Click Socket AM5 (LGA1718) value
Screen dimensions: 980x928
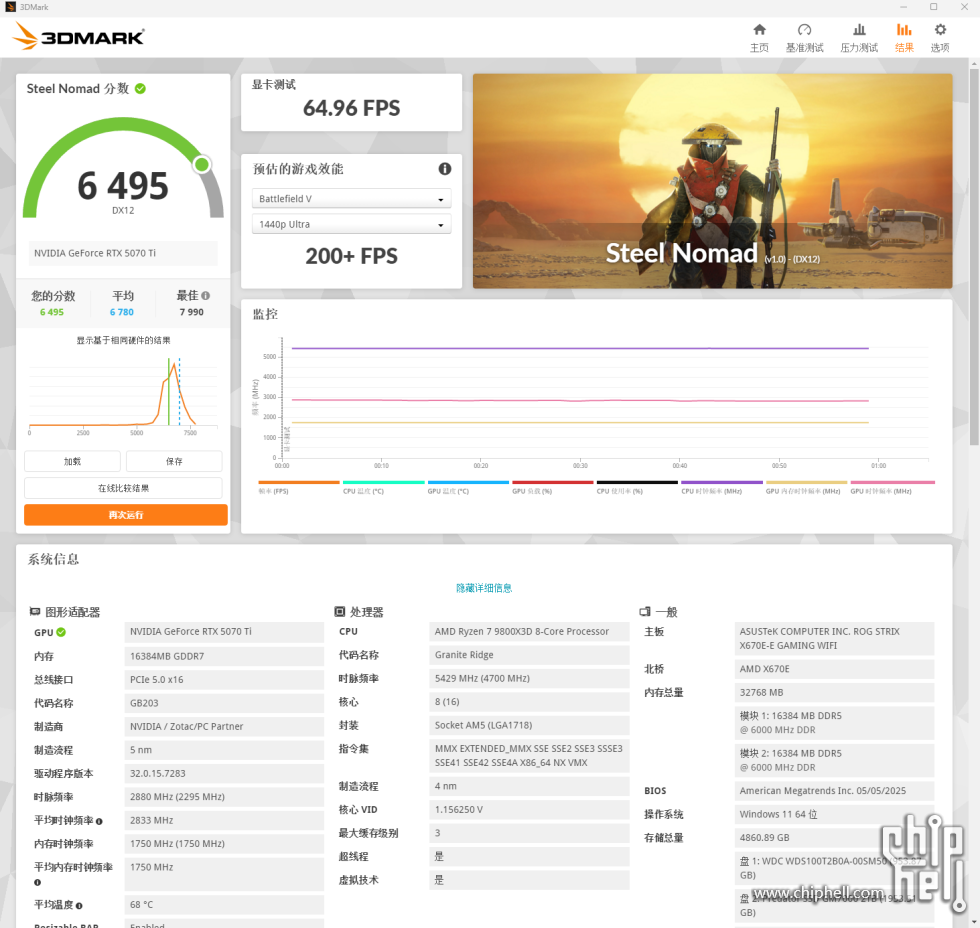click(529, 725)
